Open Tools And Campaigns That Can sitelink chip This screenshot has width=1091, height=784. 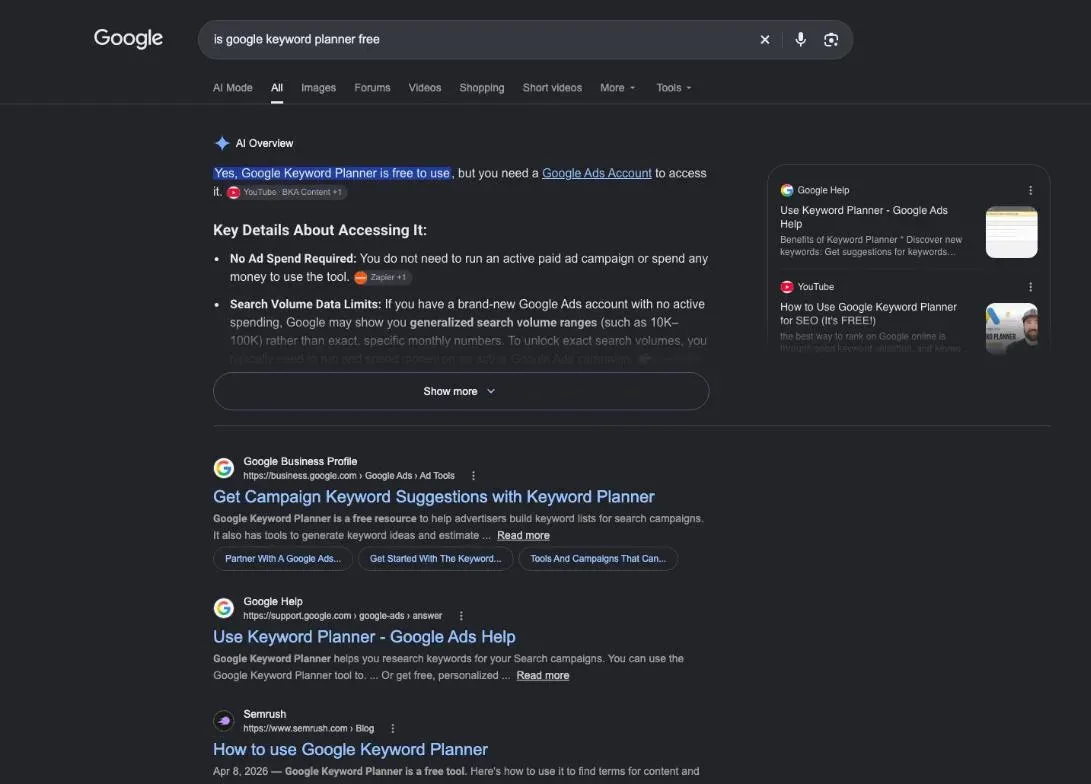(598, 559)
